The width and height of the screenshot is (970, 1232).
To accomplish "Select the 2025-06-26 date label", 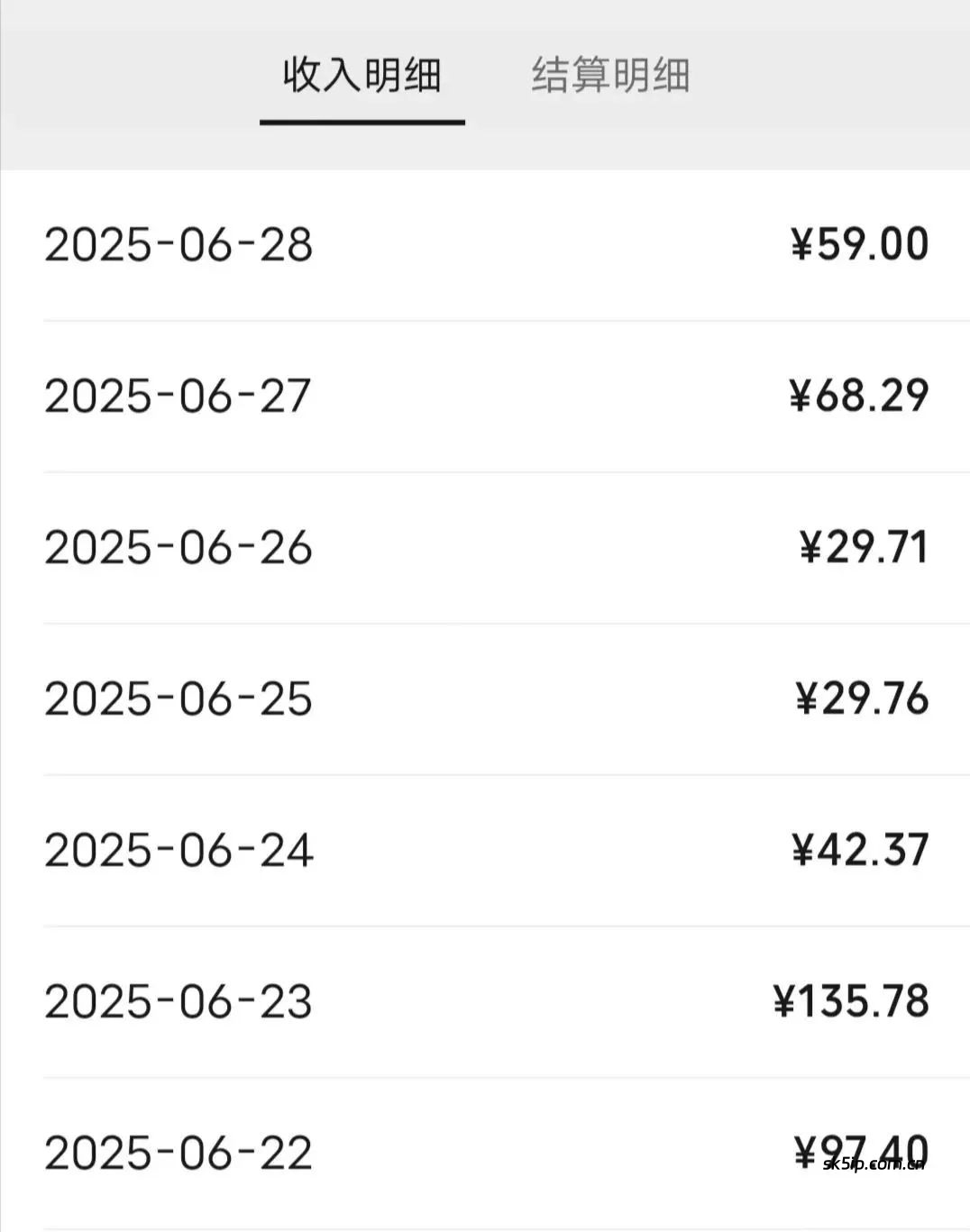I will pyautogui.click(x=178, y=548).
